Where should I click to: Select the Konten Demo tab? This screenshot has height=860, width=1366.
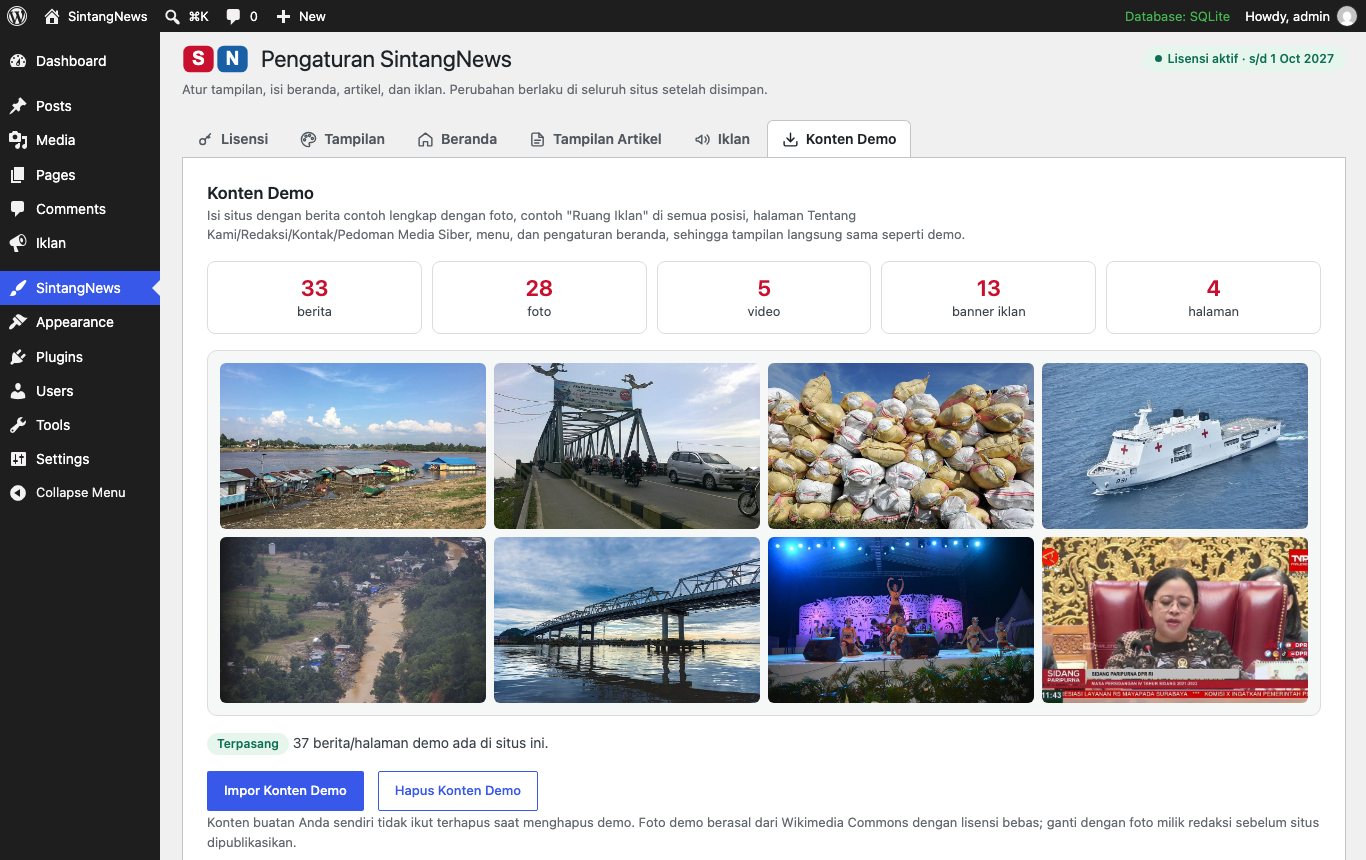(x=839, y=139)
